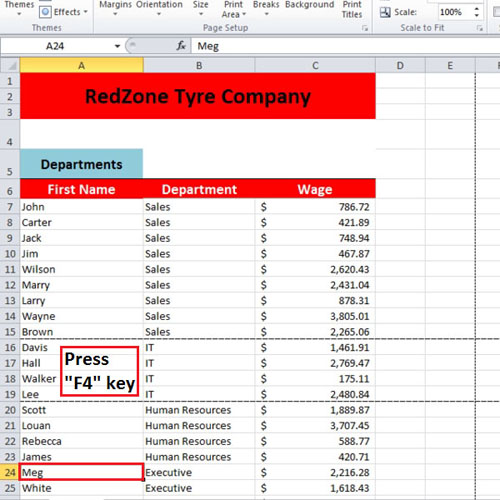
Task: Click wage value 2,769.47
Action: coord(315,363)
